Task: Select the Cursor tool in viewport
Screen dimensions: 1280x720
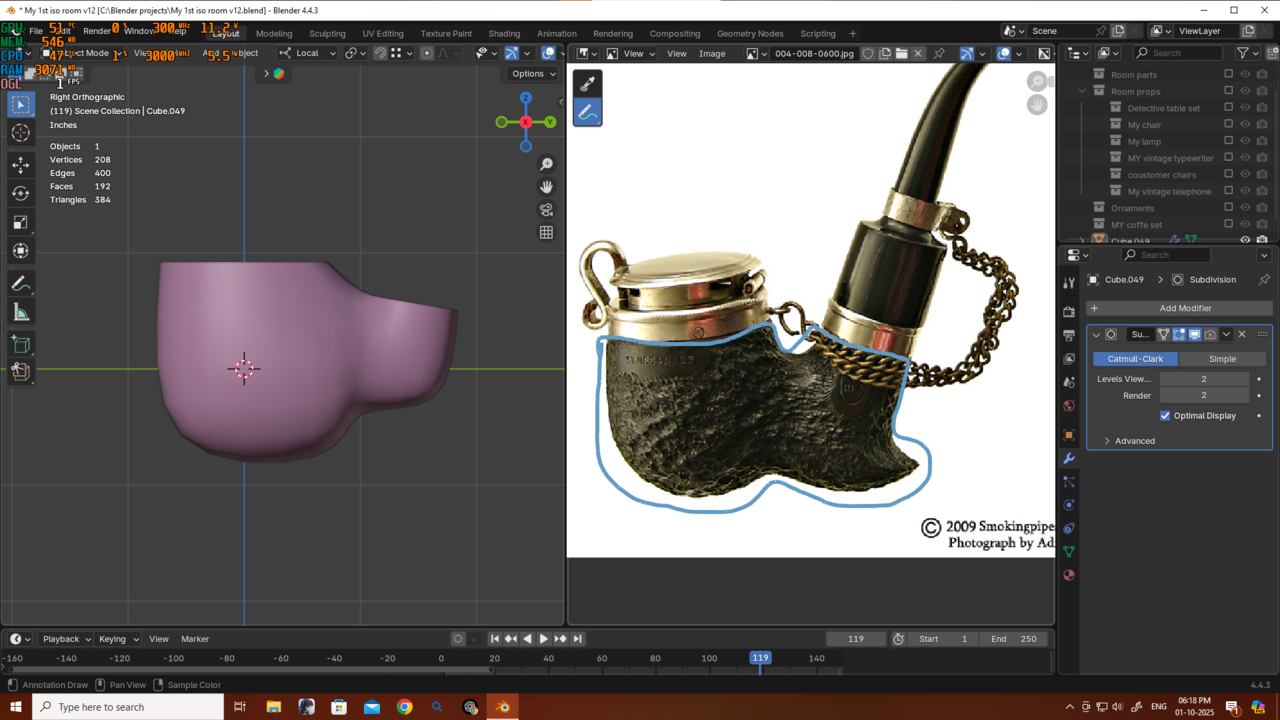Action: (21, 133)
